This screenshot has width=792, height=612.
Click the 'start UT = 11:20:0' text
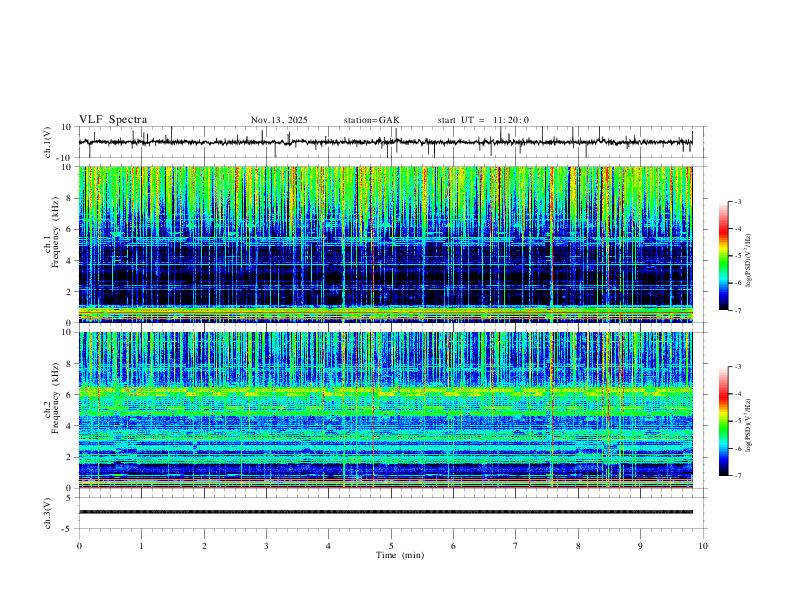click(483, 120)
